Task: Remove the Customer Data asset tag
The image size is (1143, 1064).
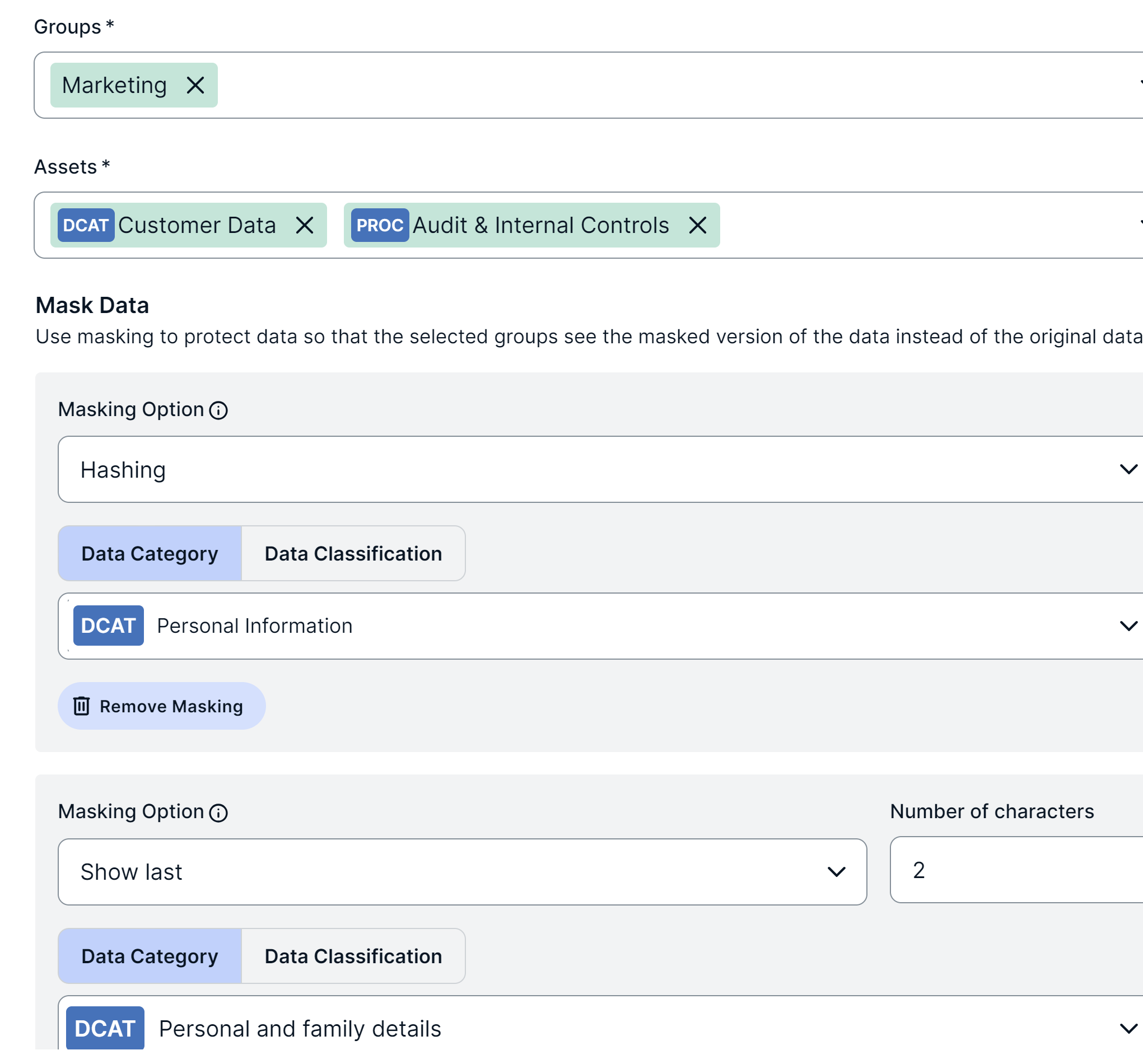Action: tap(305, 225)
